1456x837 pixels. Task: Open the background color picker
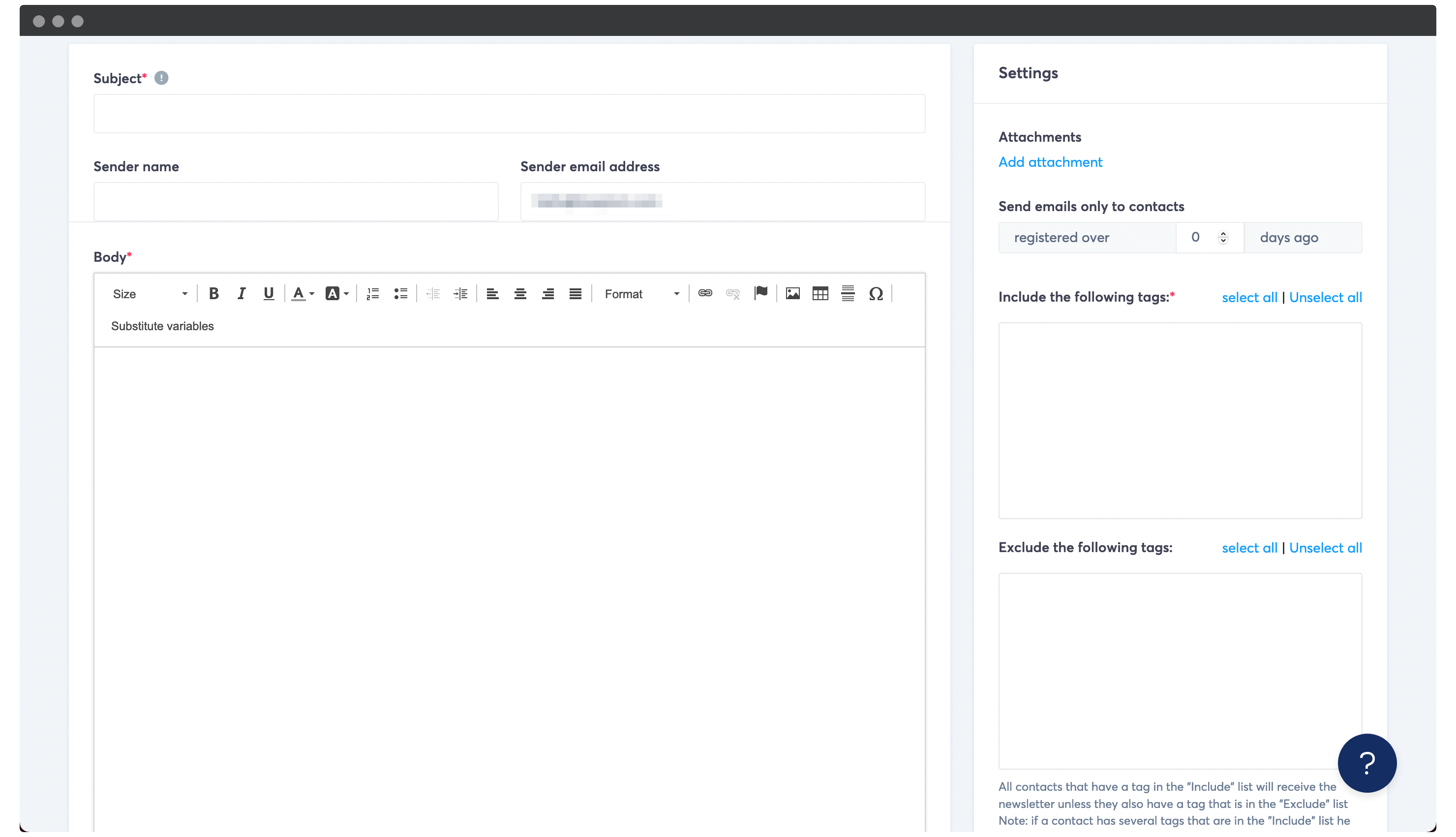(x=337, y=294)
